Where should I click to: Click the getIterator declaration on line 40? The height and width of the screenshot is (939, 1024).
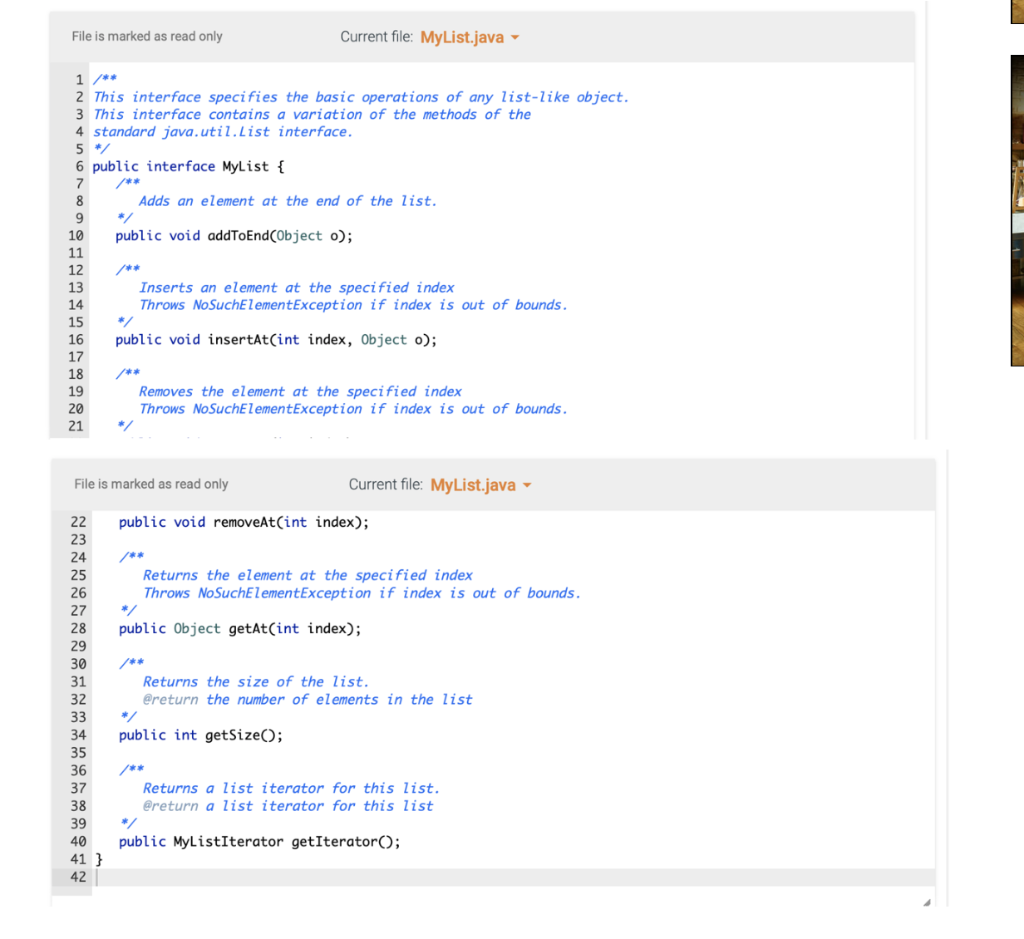click(258, 841)
